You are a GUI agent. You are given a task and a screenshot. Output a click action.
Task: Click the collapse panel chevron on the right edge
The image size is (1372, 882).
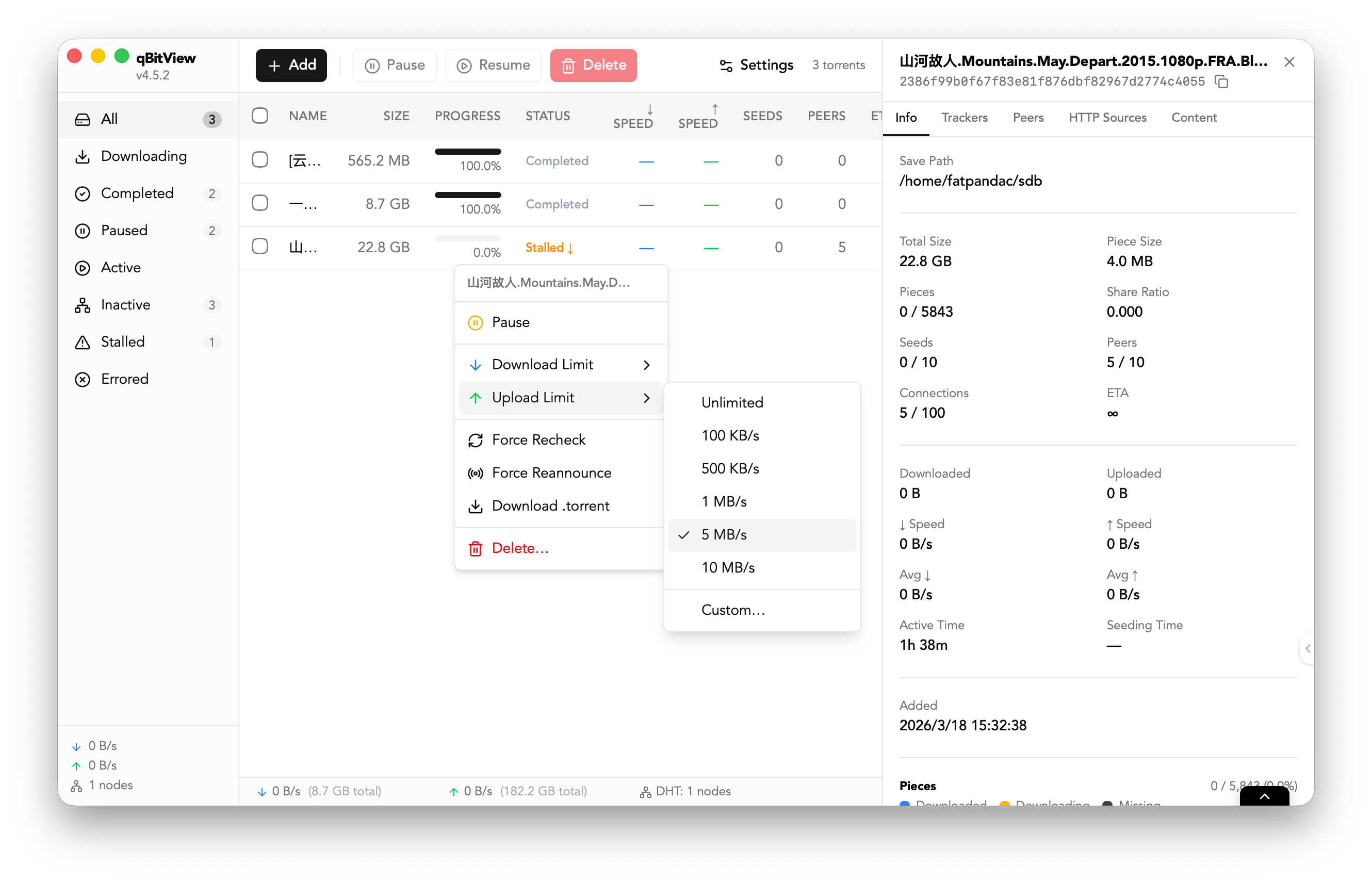[1308, 648]
